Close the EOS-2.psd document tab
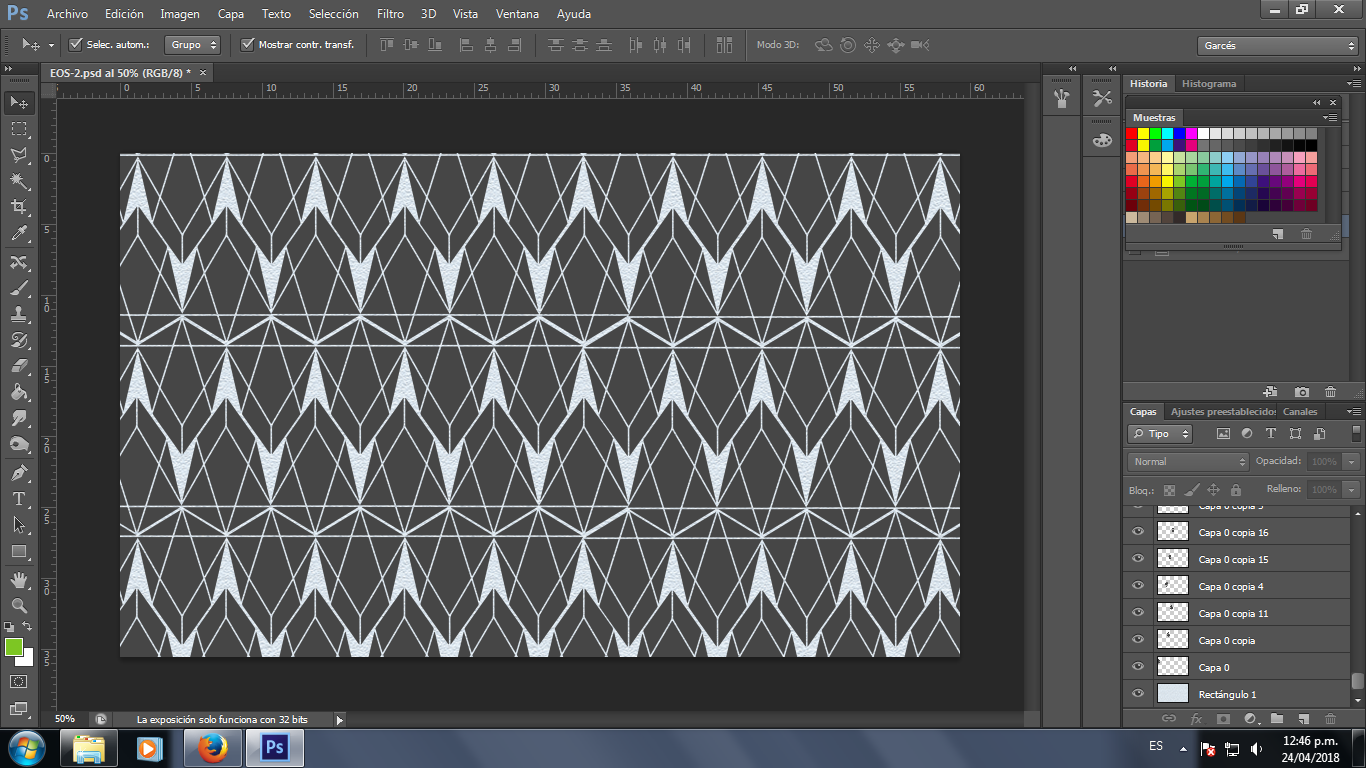The image size is (1366, 768). tap(203, 72)
